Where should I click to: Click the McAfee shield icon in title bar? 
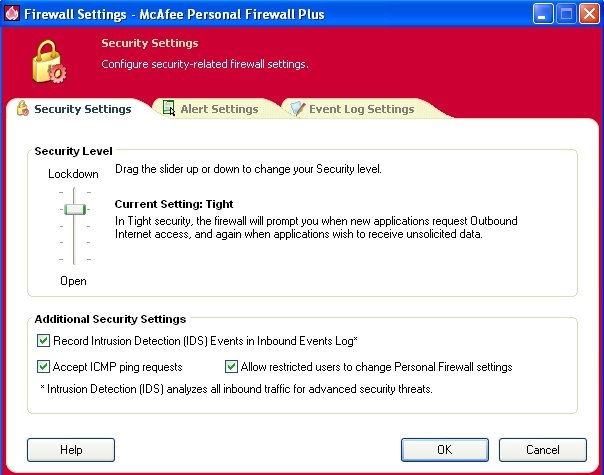pyautogui.click(x=12, y=14)
